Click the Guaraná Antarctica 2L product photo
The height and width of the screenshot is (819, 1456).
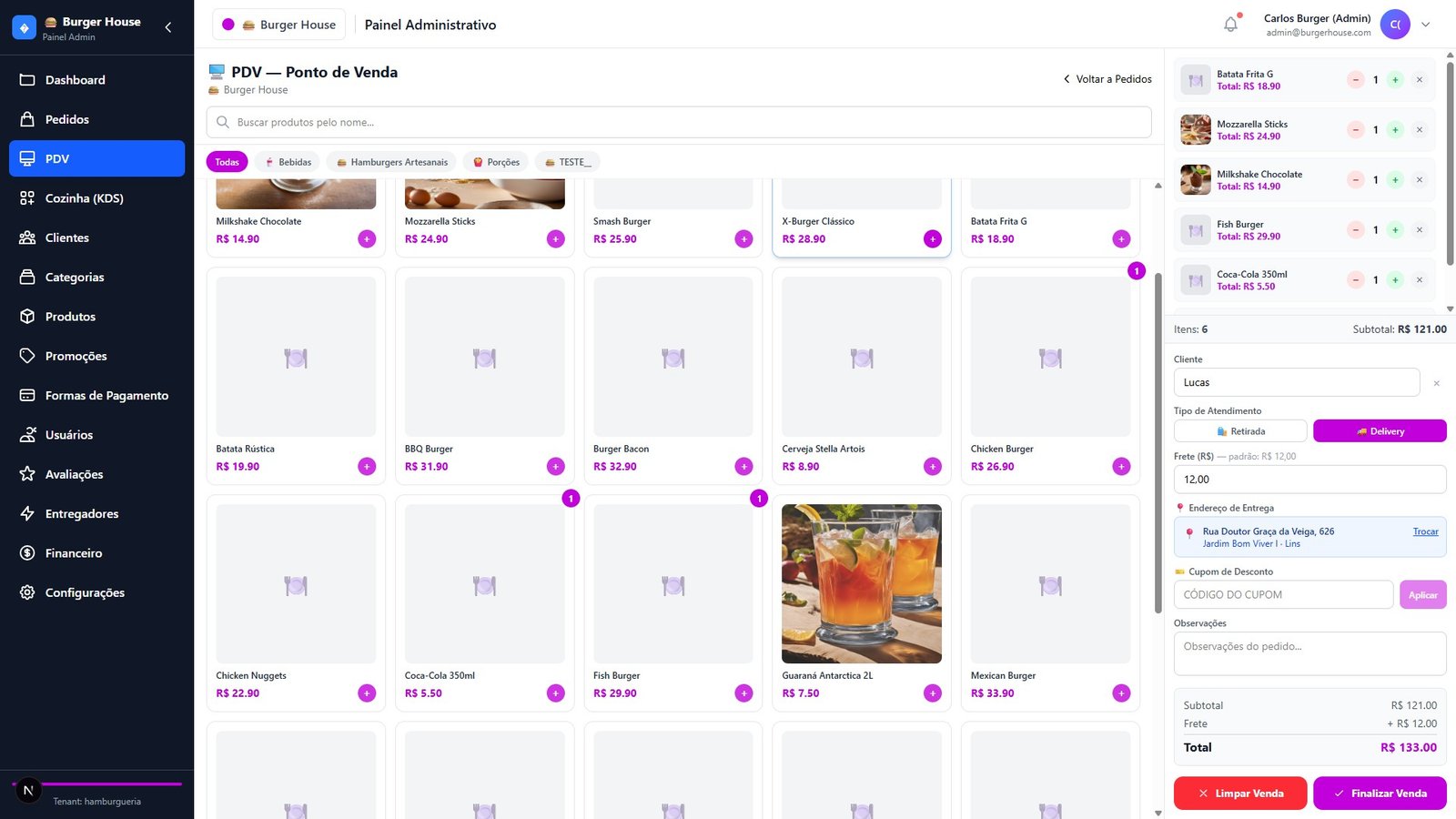(x=862, y=584)
